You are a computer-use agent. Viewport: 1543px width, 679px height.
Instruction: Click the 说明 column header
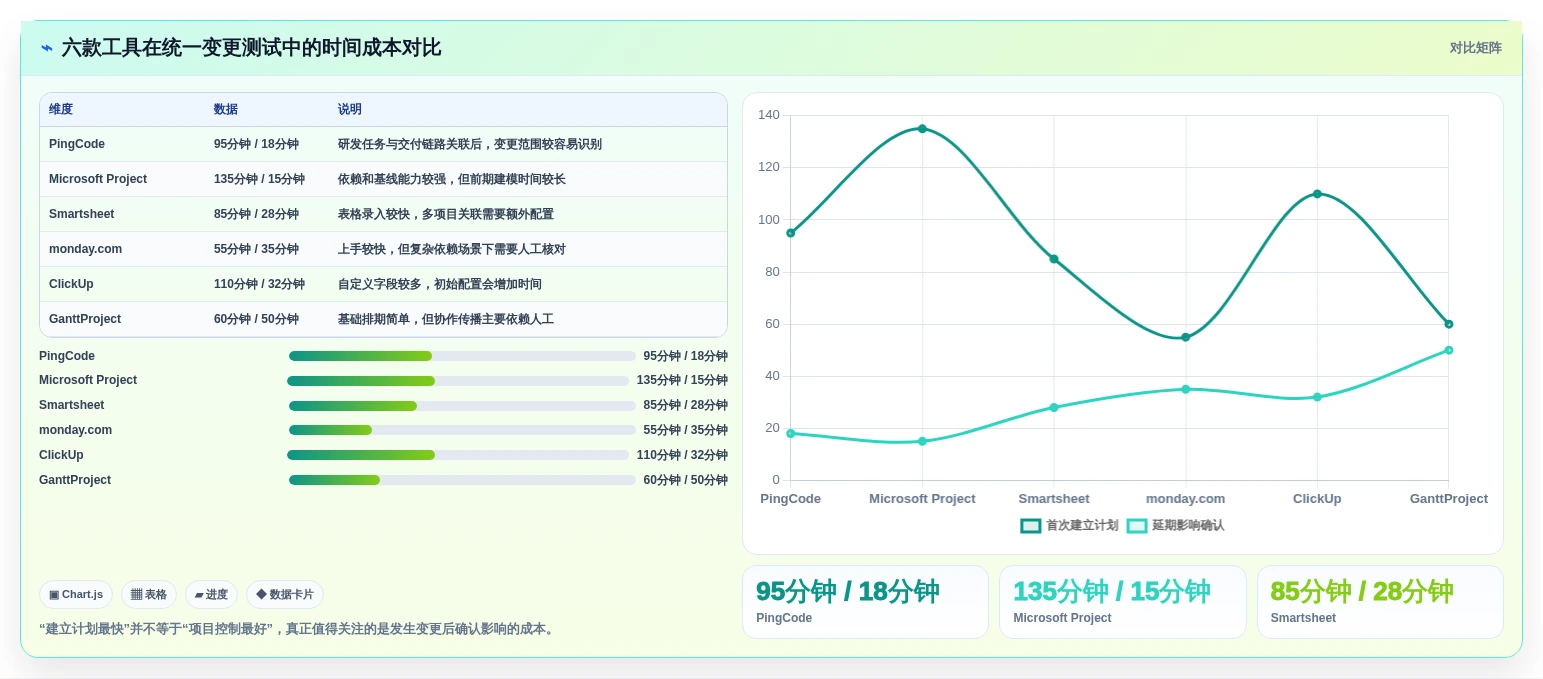(350, 110)
